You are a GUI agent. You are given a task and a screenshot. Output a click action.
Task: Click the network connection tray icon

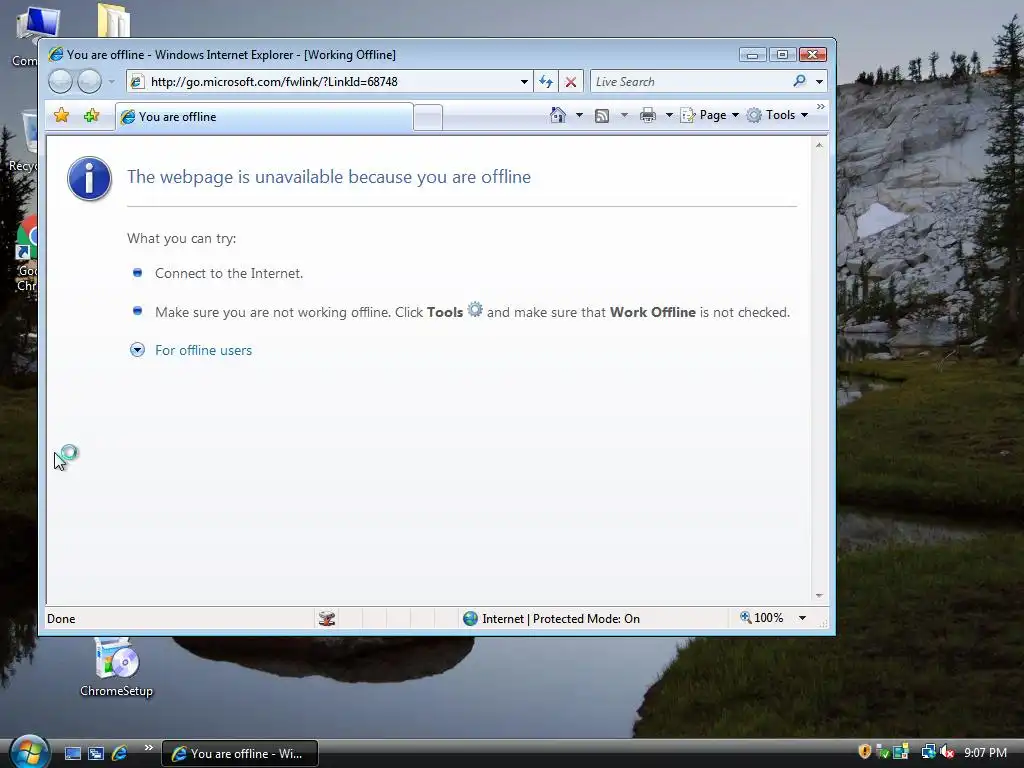point(928,752)
